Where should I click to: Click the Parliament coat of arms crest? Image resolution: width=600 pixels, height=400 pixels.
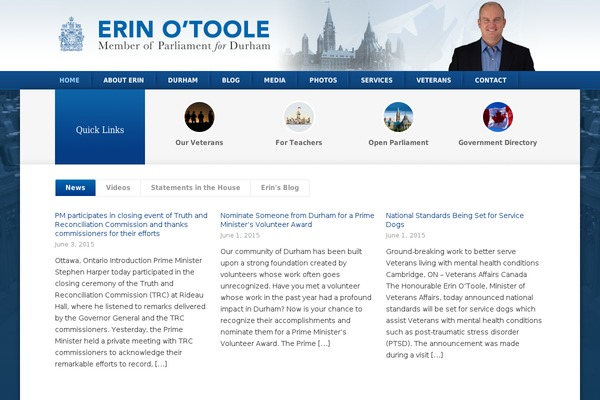71,34
